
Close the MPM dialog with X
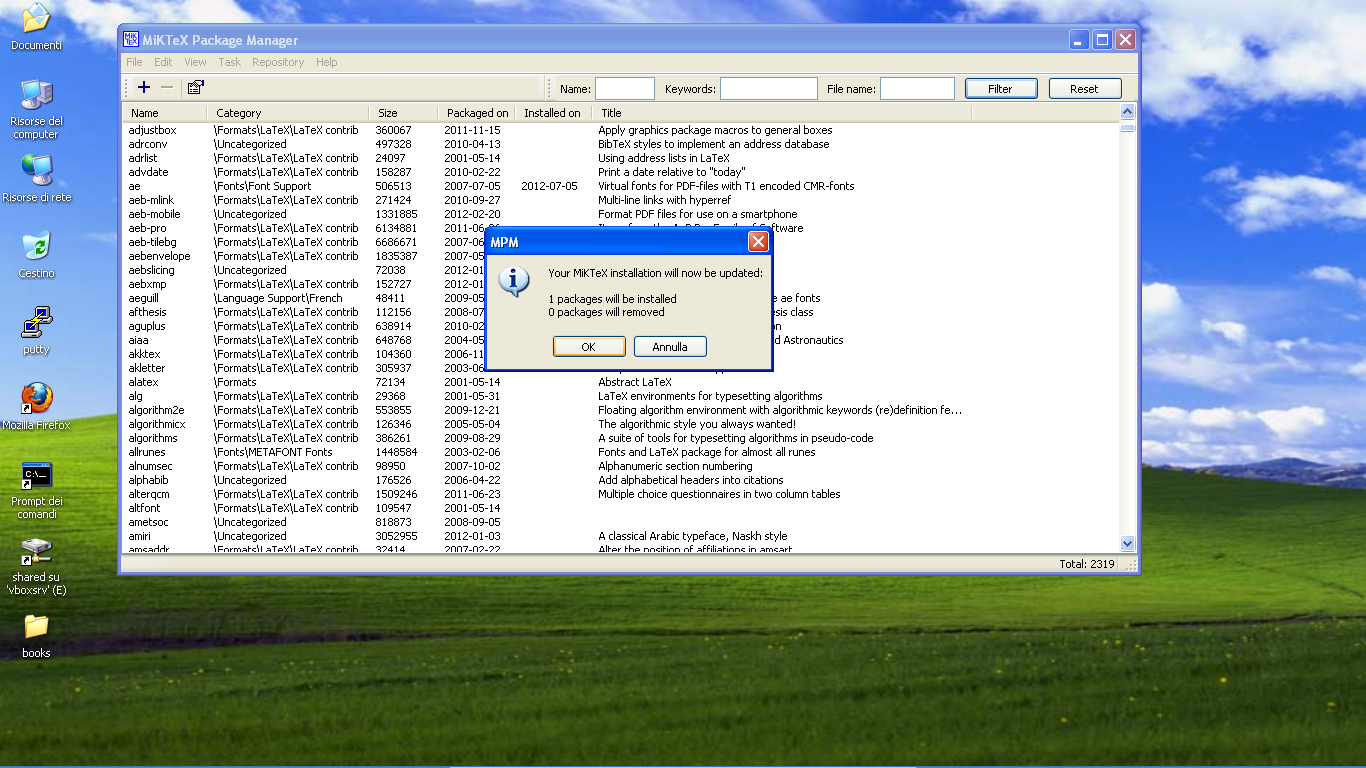point(759,242)
